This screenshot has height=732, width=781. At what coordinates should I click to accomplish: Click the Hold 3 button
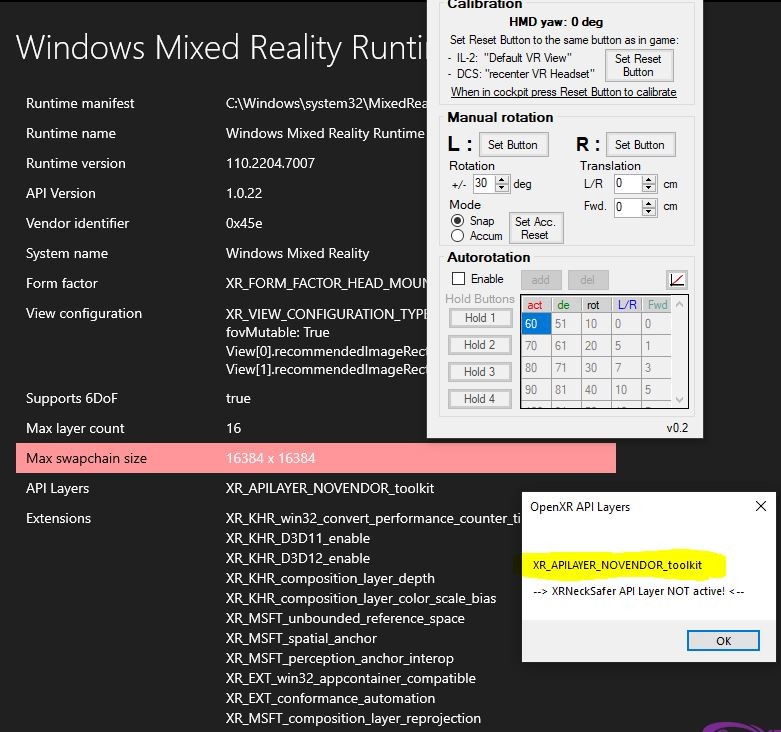point(480,371)
